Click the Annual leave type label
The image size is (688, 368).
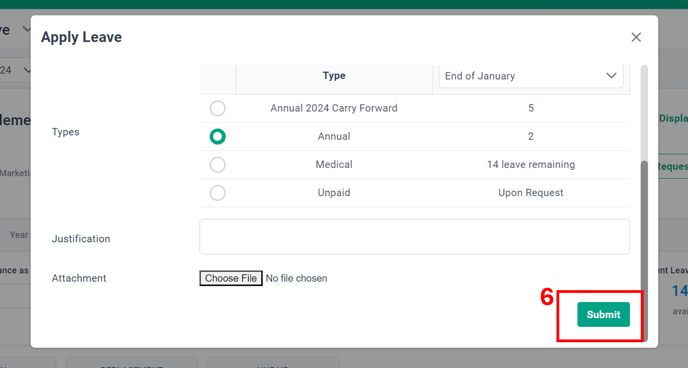[x=334, y=136]
